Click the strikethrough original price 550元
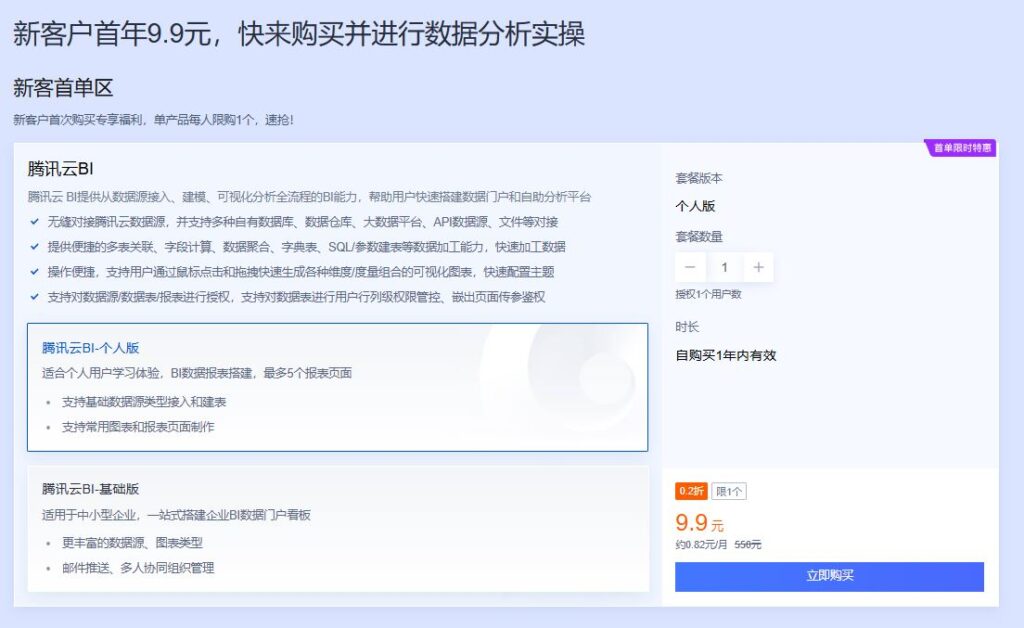 point(748,544)
